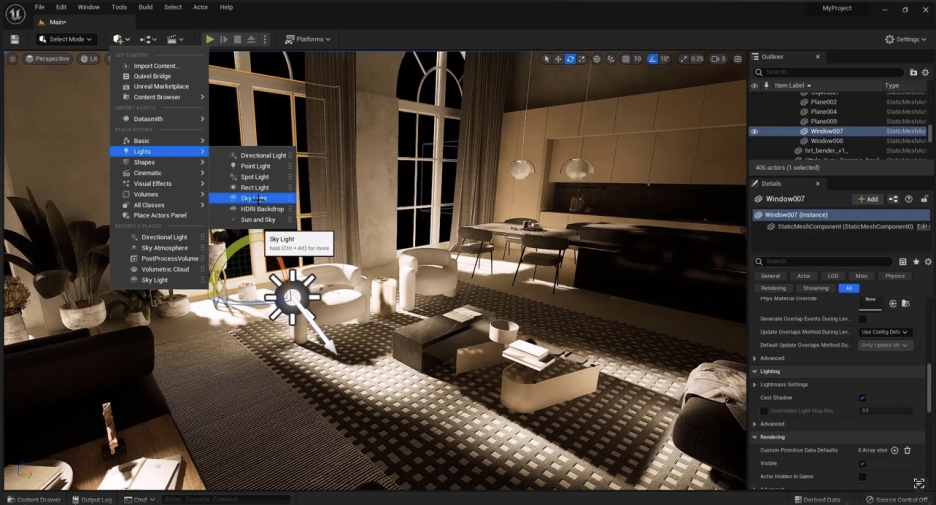Open the Platforms dropdown
The width and height of the screenshot is (936, 505).
pos(307,39)
